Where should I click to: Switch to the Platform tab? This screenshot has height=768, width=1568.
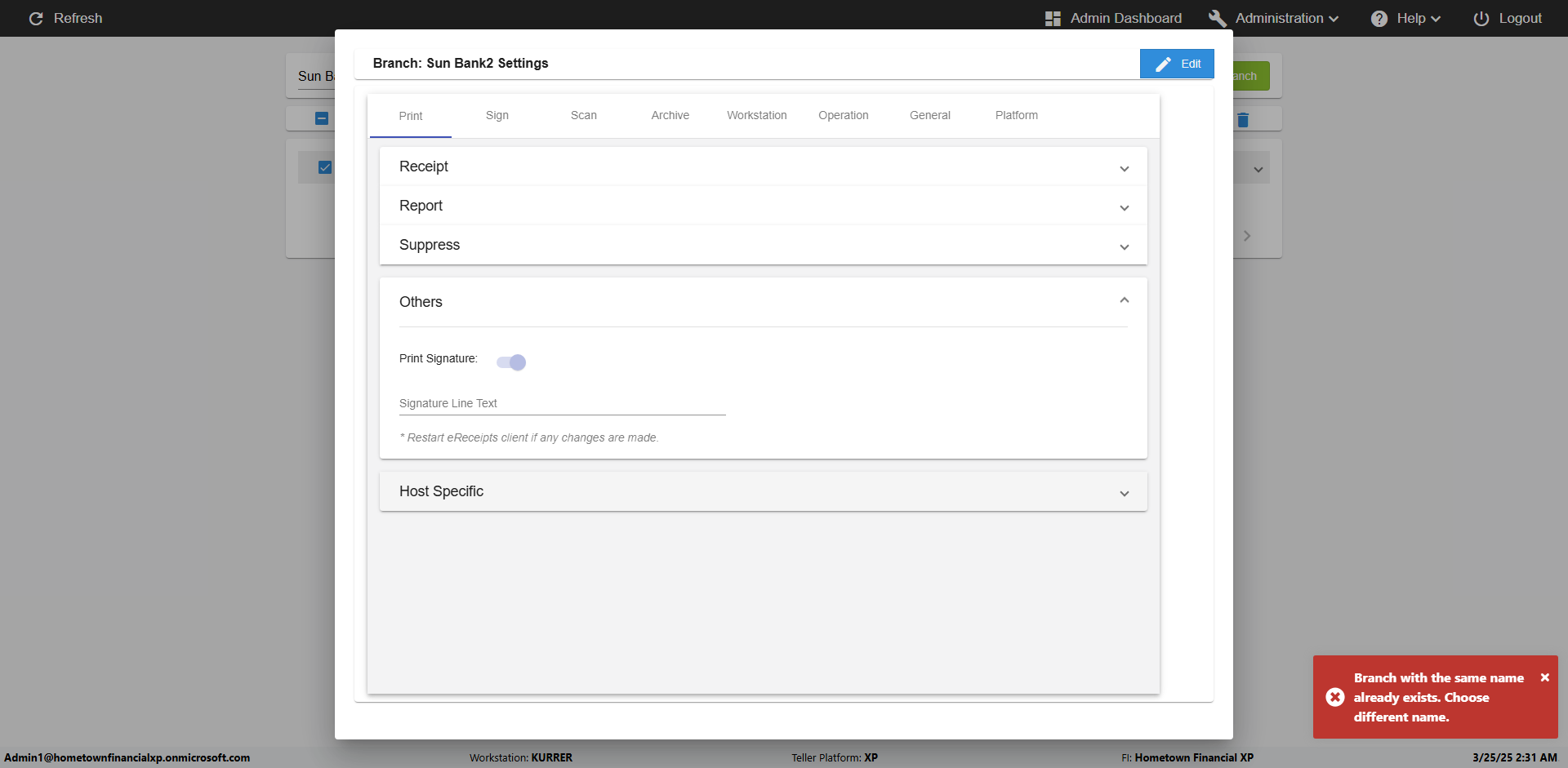click(1016, 115)
